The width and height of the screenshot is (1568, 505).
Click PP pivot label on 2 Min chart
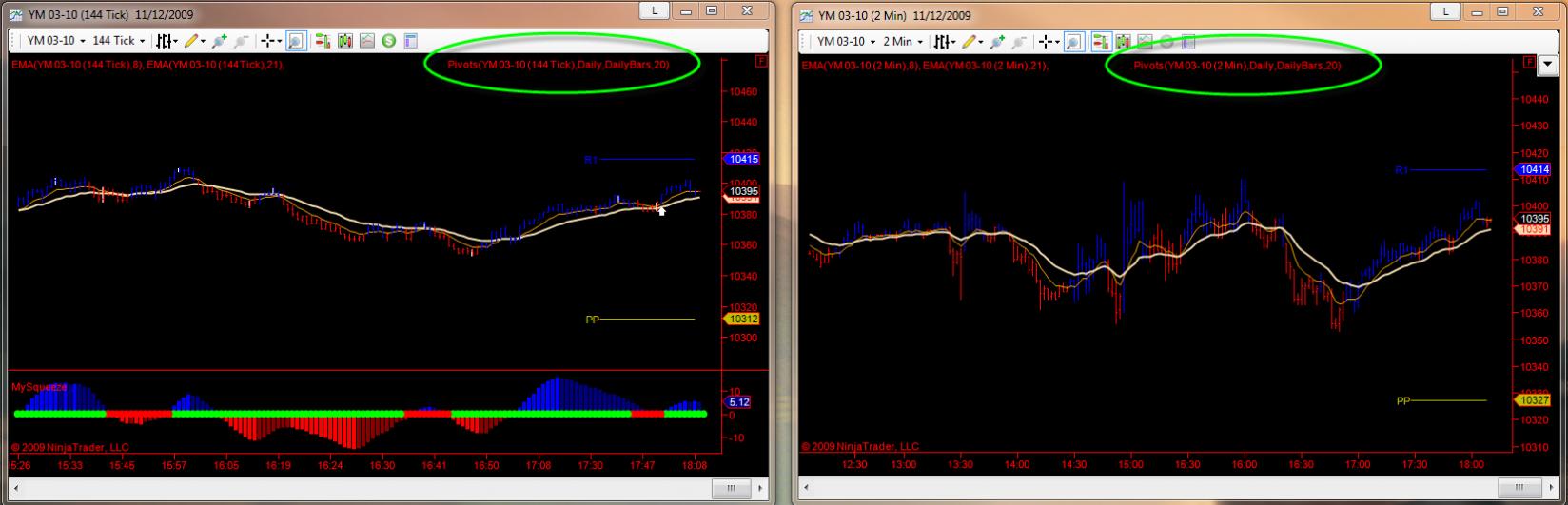(1403, 400)
